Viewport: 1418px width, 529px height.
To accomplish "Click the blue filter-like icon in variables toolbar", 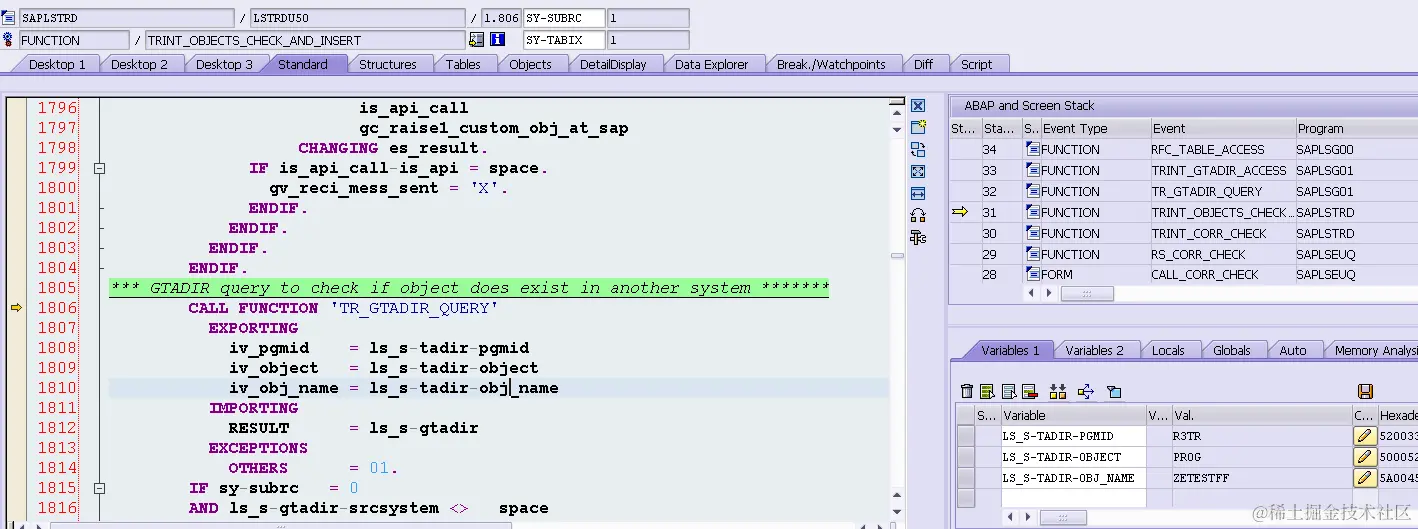I will 1114,391.
